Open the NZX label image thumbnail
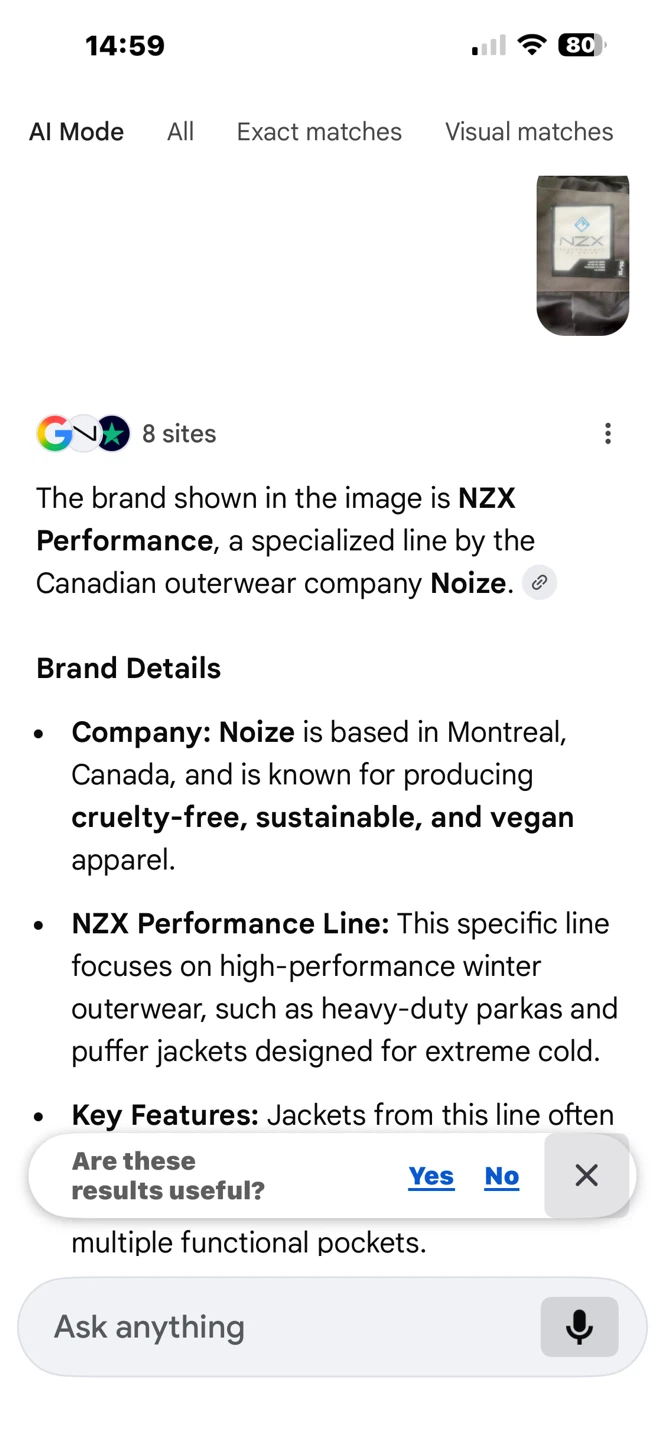 point(583,255)
